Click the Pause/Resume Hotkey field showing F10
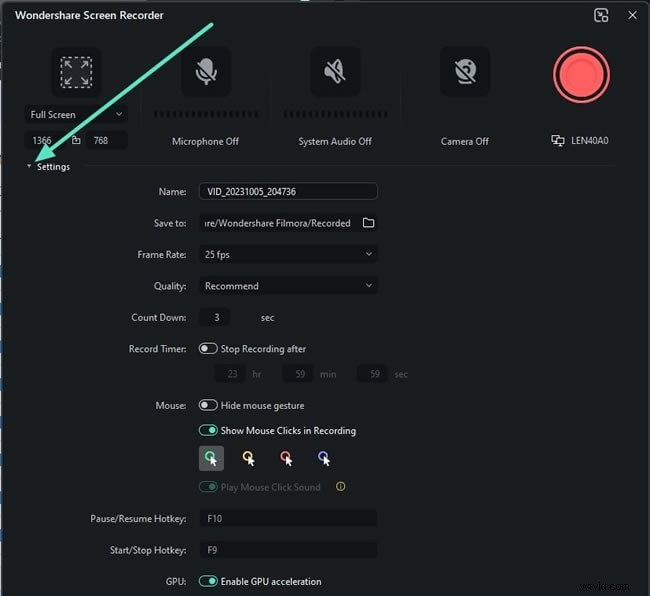650x596 pixels. (x=288, y=518)
